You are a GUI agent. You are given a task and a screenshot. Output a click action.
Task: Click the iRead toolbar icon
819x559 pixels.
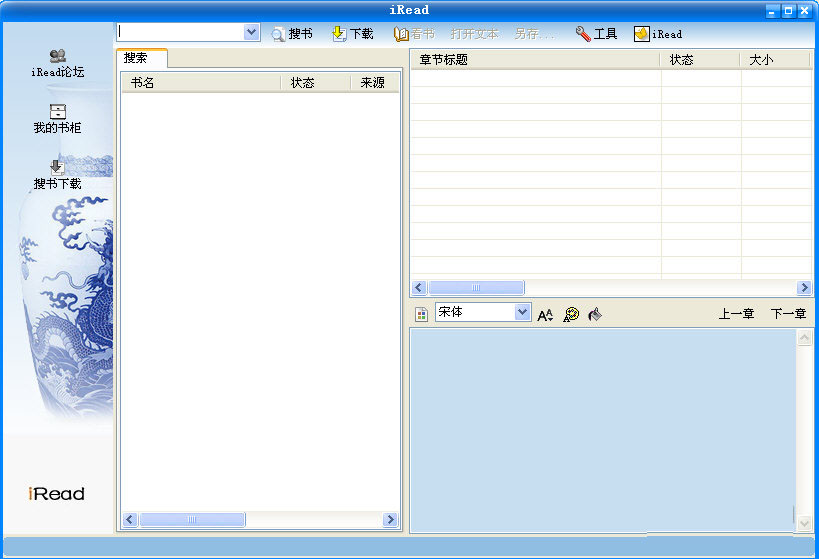point(657,34)
